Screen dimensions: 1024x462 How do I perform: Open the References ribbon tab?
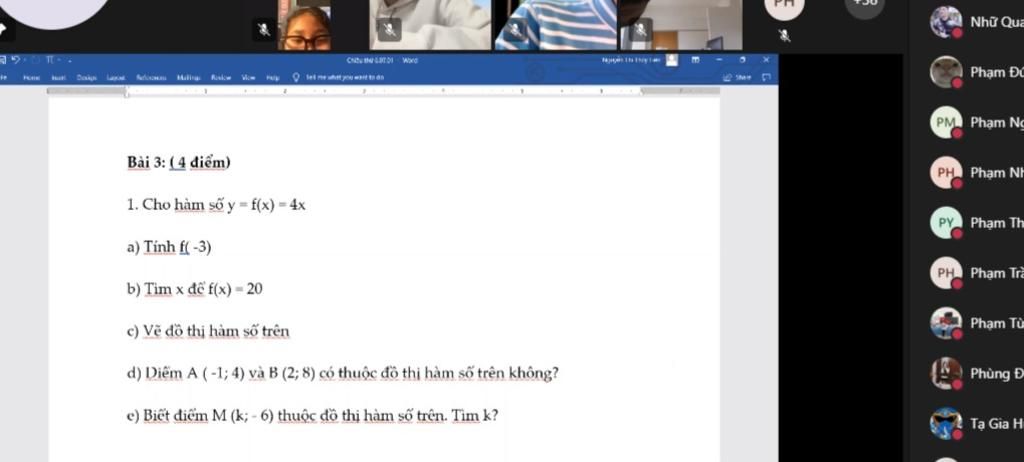[151, 77]
